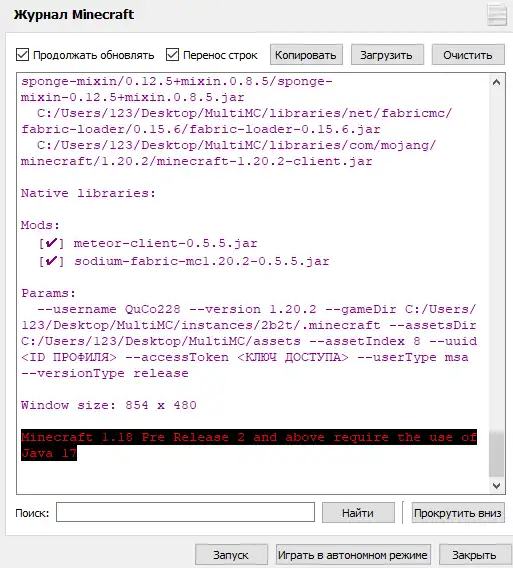
Task: Click the highlighted Java 17 error message
Action: coord(249,445)
